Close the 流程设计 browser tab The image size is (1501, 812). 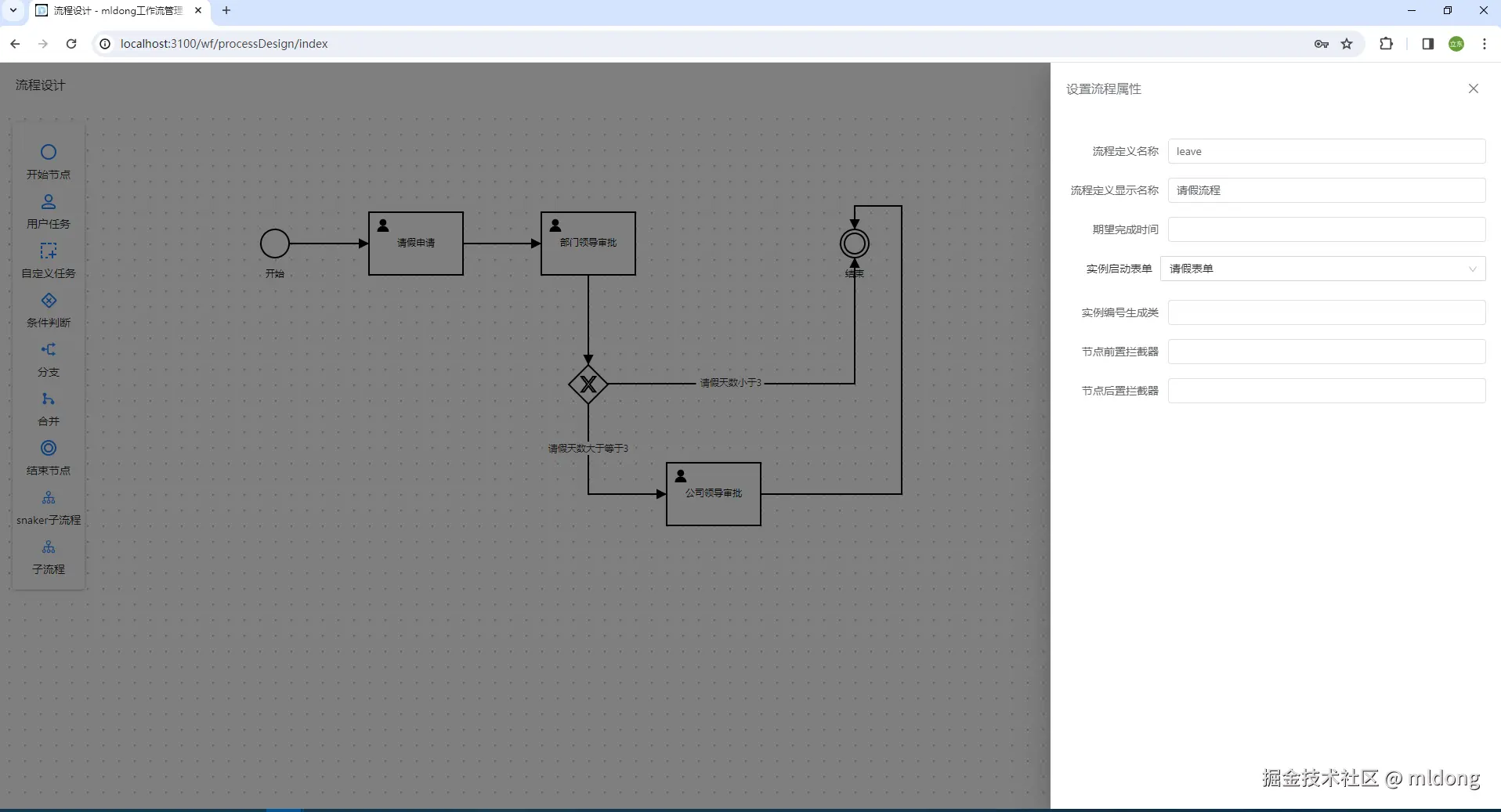coord(198,10)
